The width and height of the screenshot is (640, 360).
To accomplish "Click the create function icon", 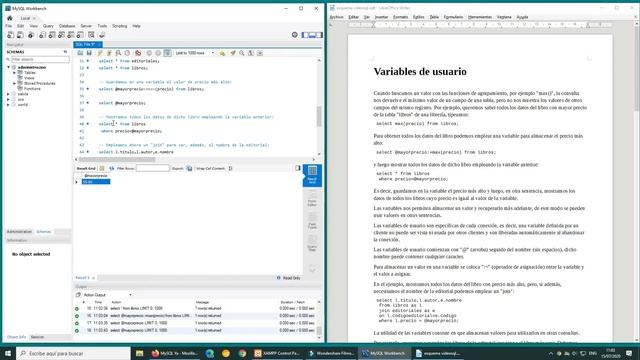I will (80, 35).
